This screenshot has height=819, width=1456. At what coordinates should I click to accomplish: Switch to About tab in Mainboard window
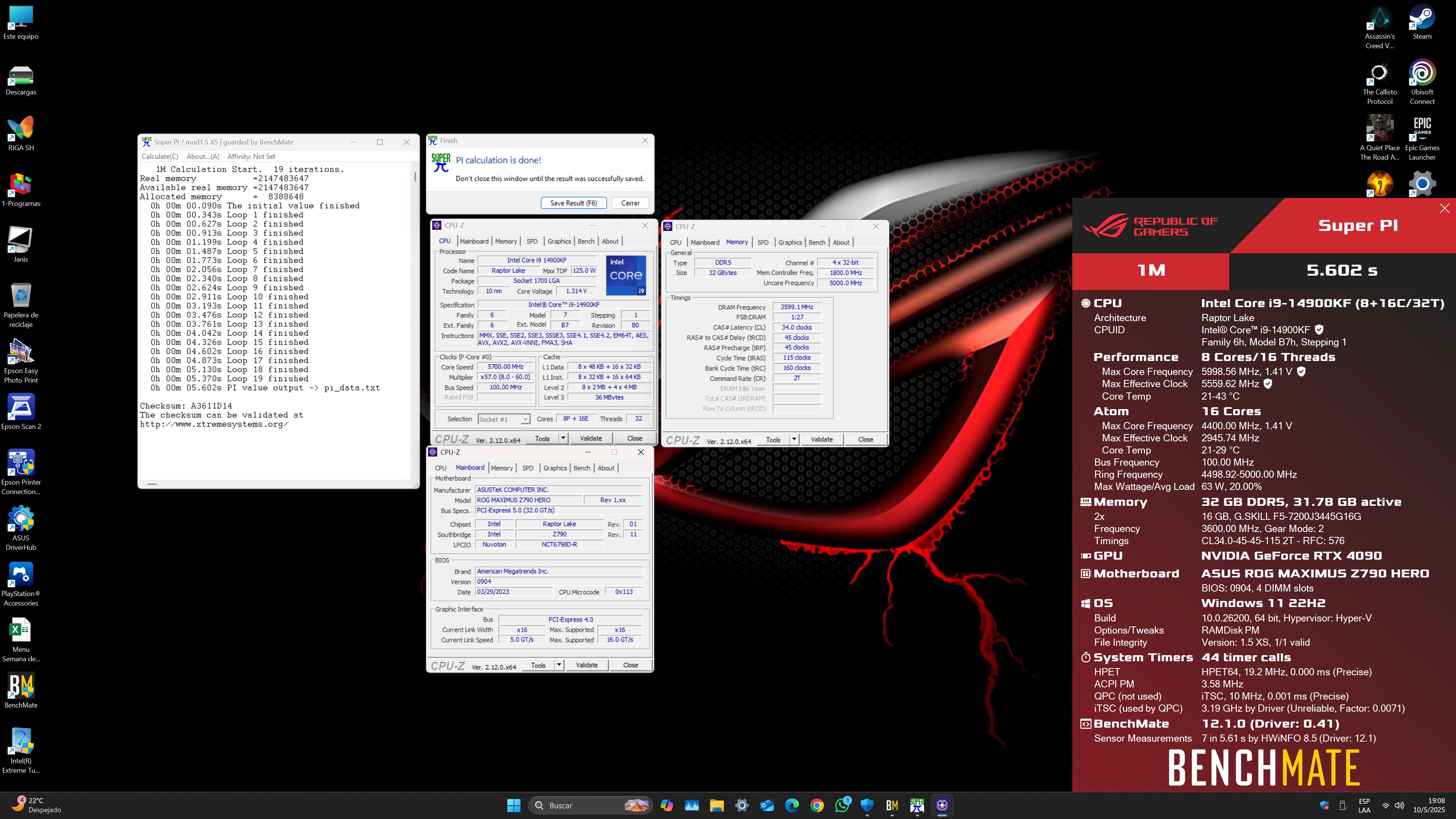(x=606, y=468)
